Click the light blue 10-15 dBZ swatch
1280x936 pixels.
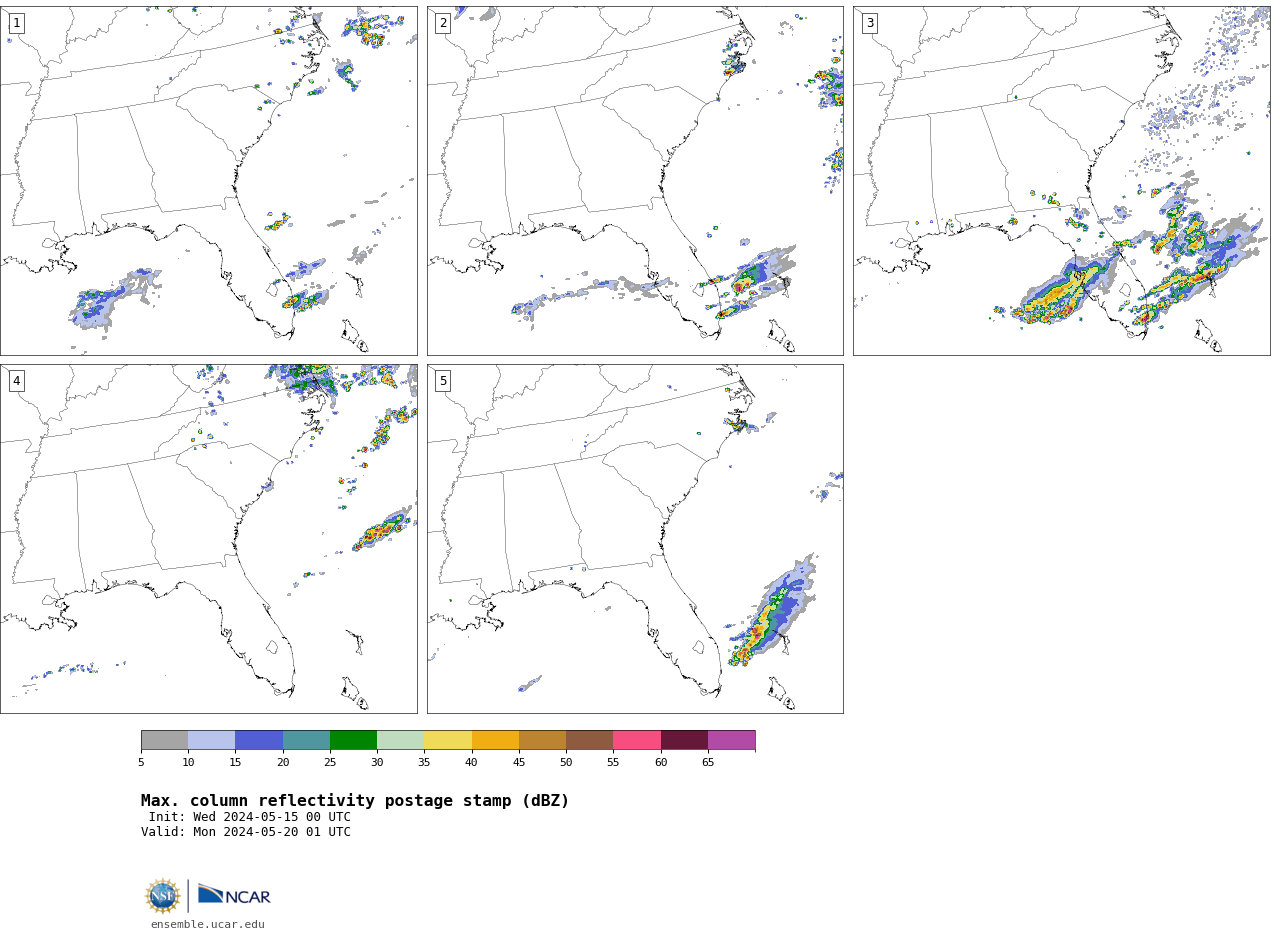click(212, 740)
